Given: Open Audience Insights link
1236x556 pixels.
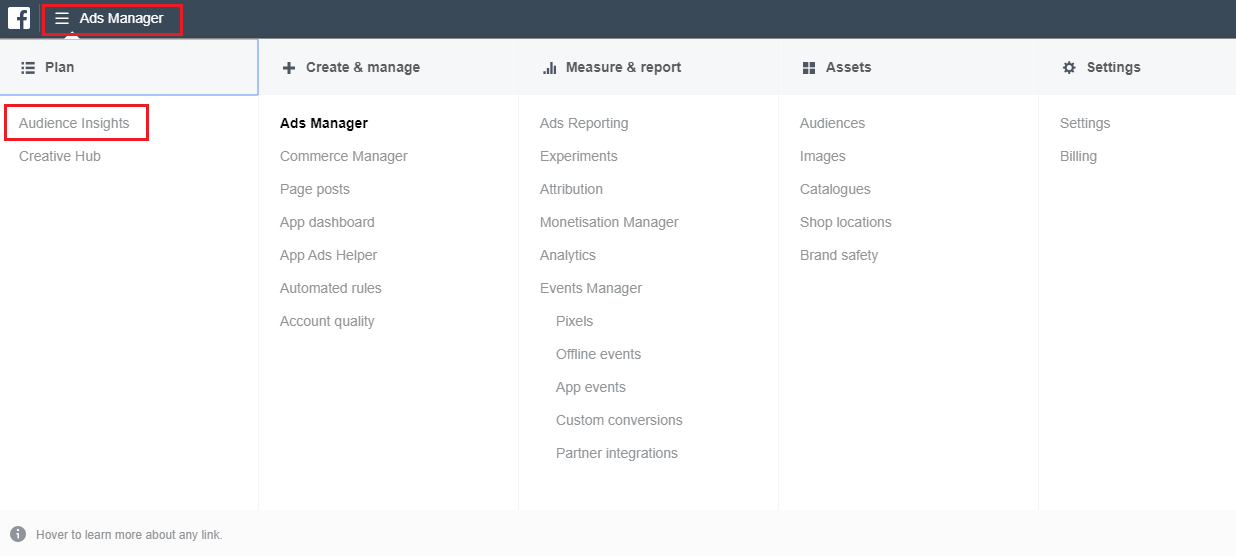Looking at the screenshot, I should [x=74, y=123].
